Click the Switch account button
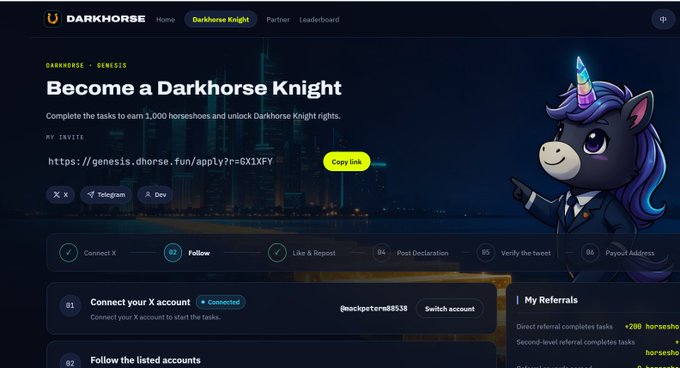The height and width of the screenshot is (368, 680). [450, 309]
